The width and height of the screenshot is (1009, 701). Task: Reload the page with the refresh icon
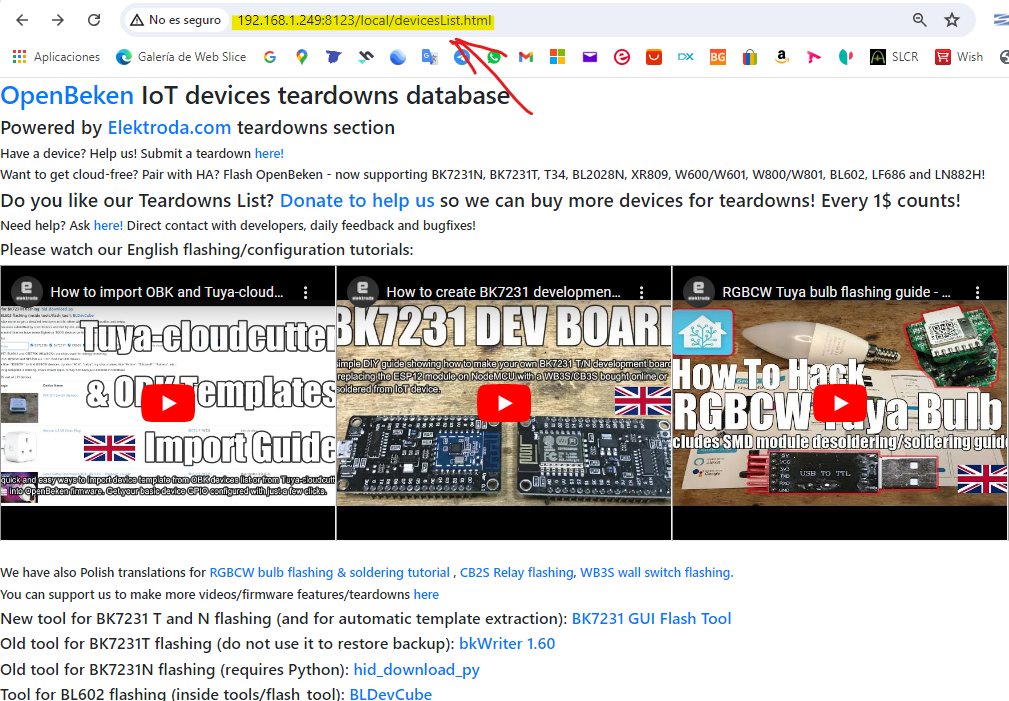(94, 20)
